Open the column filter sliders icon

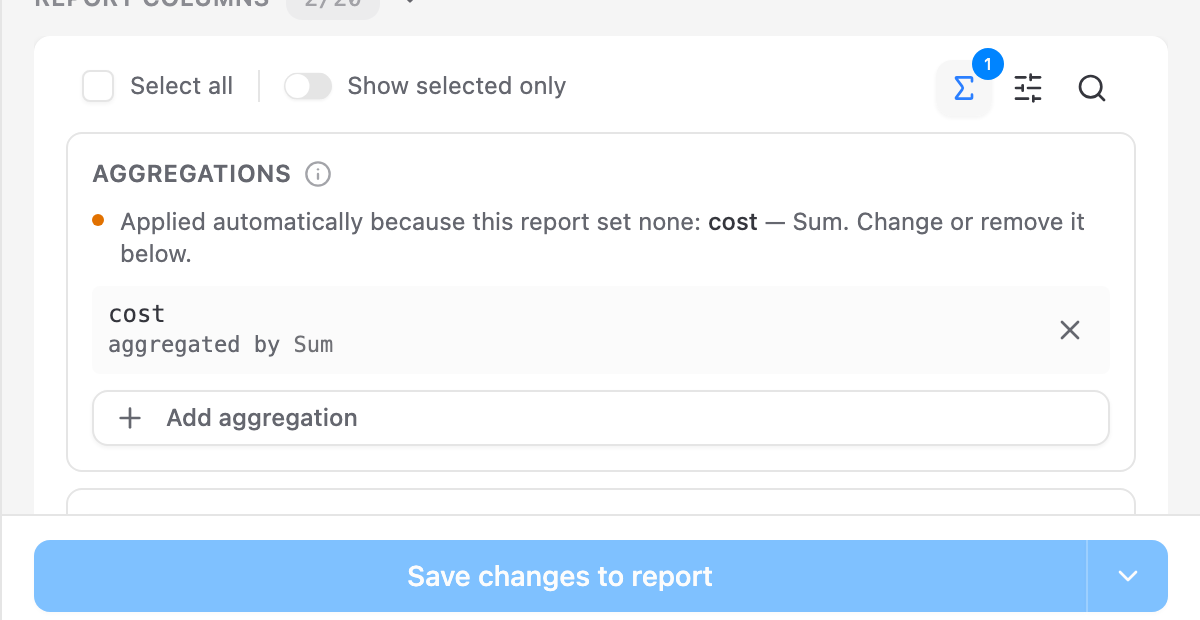[1028, 89]
